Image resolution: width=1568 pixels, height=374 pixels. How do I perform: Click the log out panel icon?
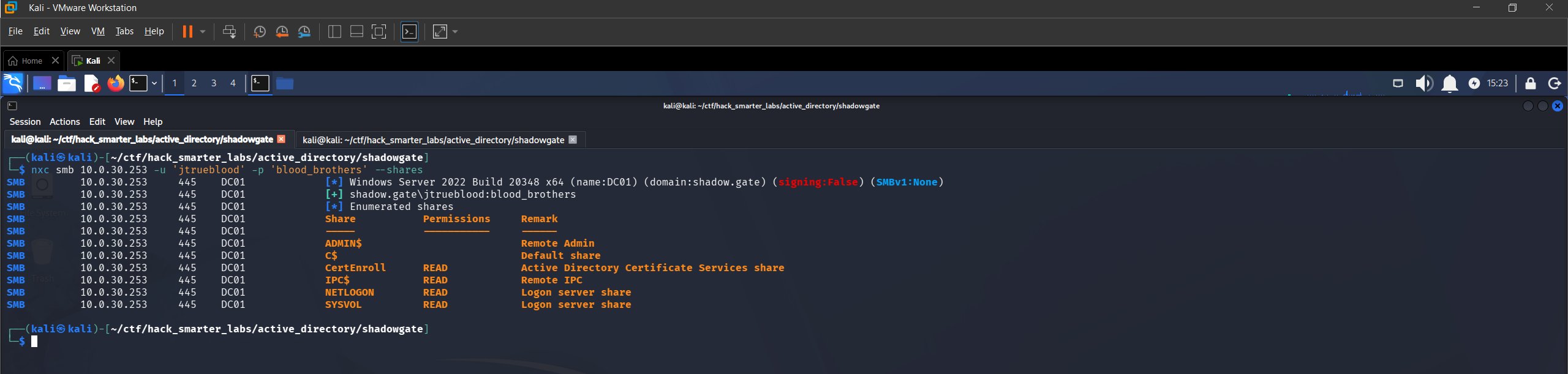tap(1555, 83)
